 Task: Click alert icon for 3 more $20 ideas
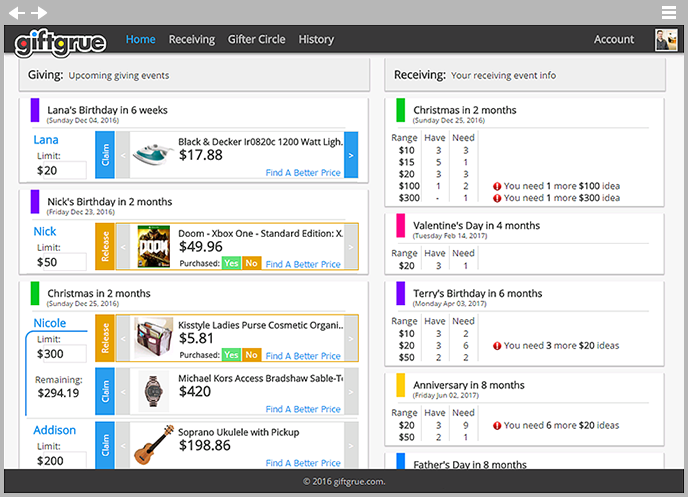[x=497, y=346]
